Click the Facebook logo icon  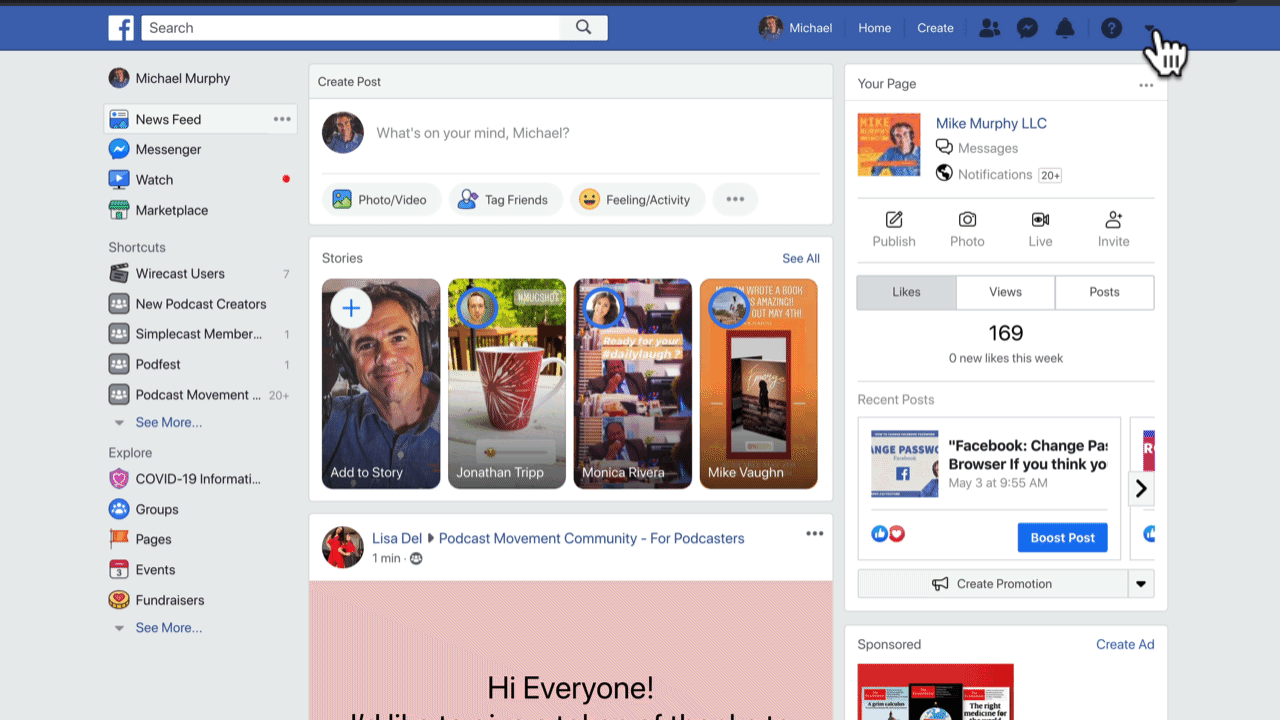121,28
